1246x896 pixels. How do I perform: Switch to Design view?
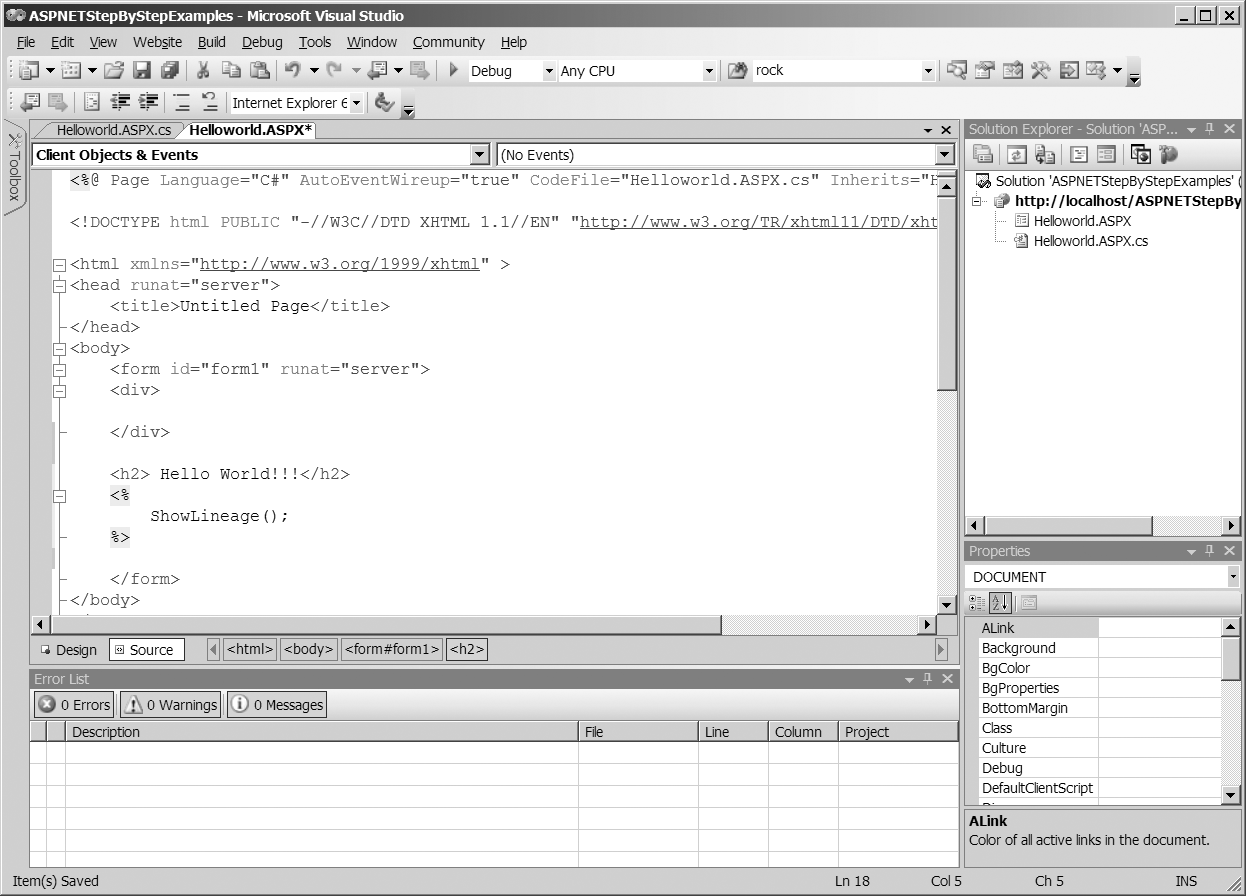point(68,650)
